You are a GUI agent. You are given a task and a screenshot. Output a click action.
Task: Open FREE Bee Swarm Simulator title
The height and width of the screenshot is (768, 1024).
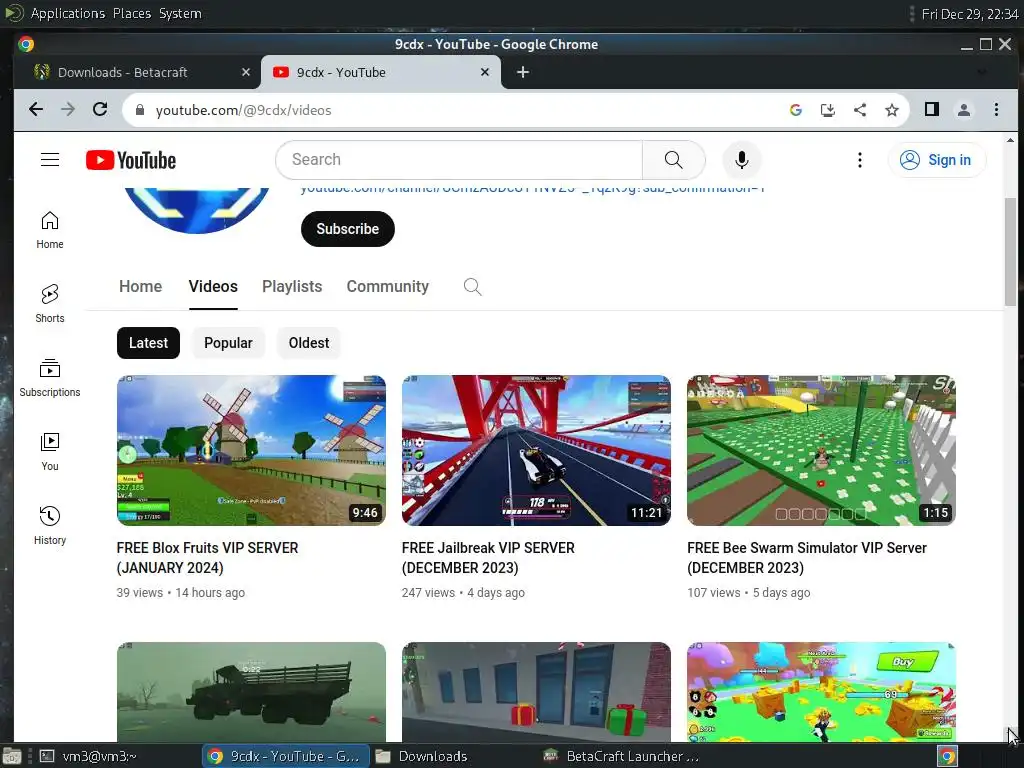pos(807,558)
